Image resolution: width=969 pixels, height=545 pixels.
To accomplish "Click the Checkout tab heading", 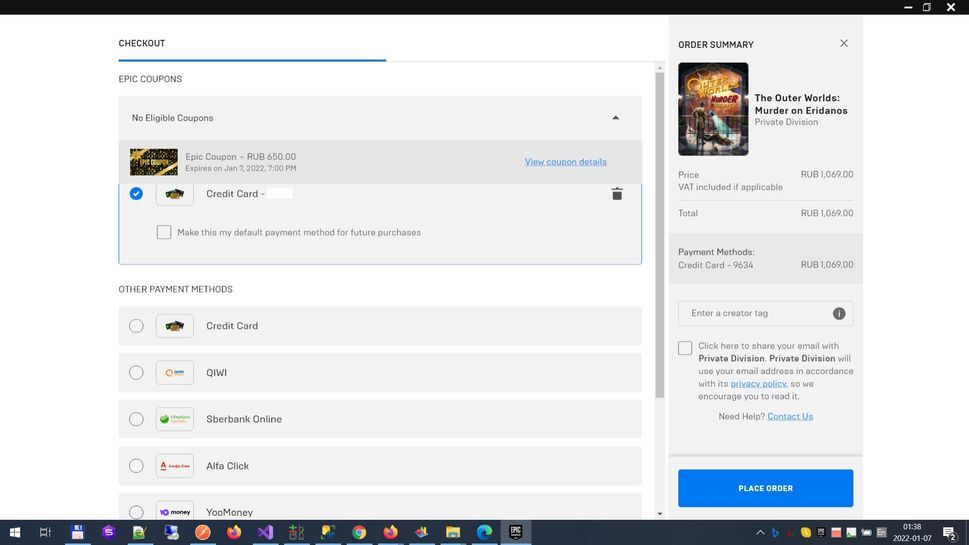I will coord(142,44).
